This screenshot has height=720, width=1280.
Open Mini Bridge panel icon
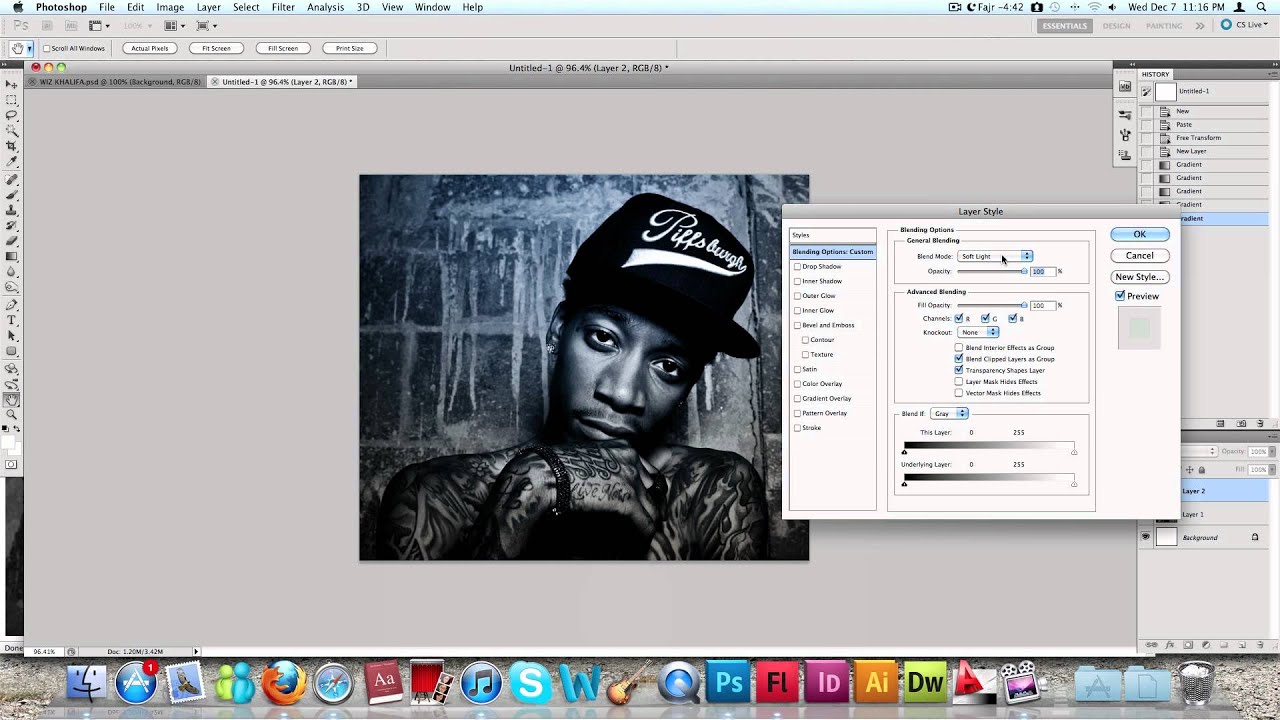[x=1125, y=87]
